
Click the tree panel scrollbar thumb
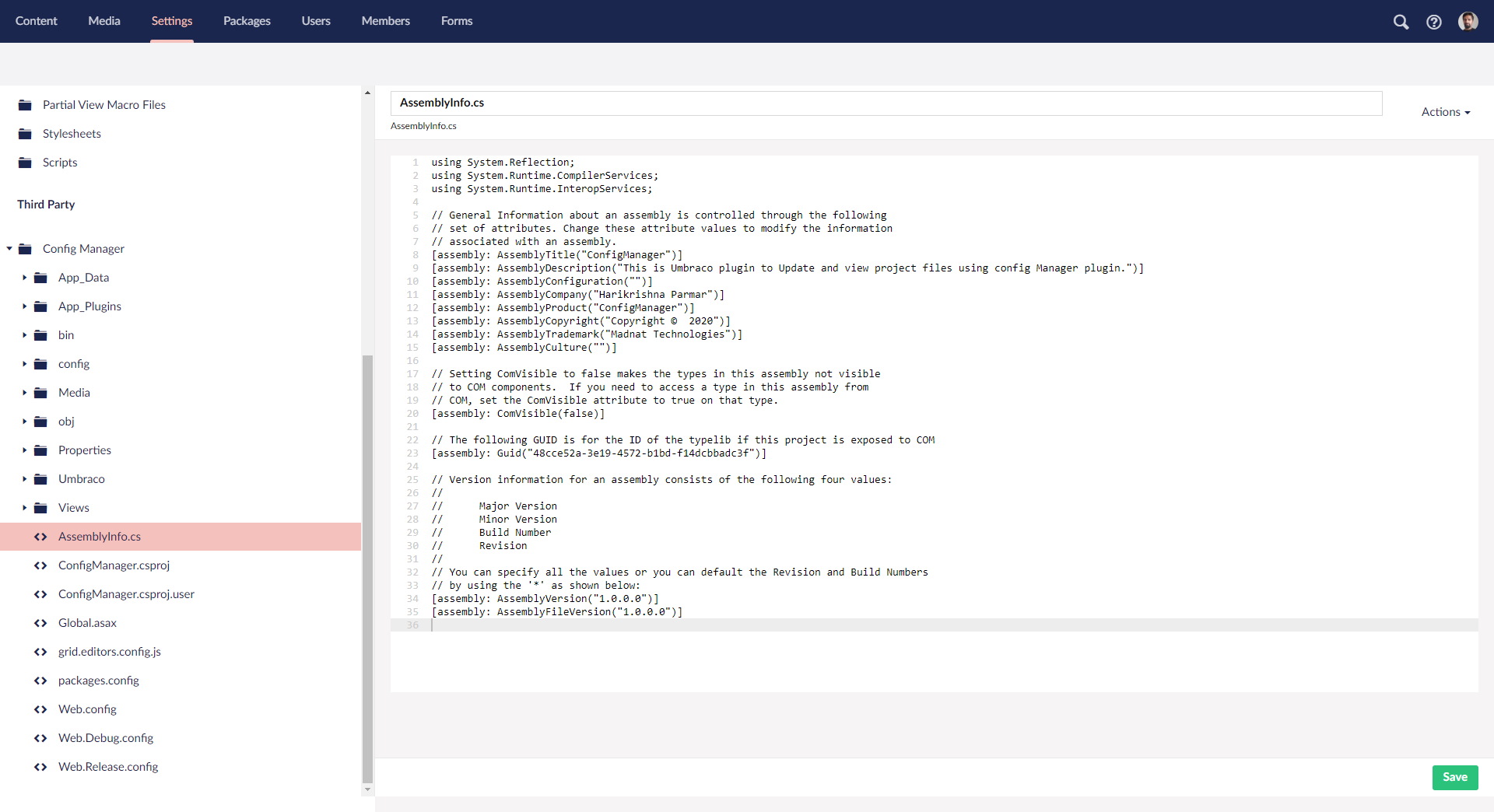pyautogui.click(x=367, y=569)
